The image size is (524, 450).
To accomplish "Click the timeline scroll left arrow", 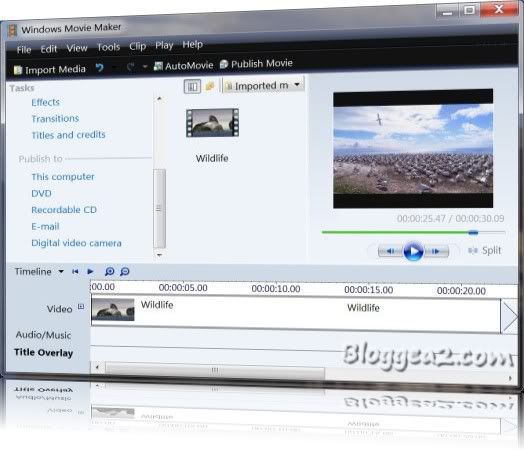I will 97,368.
